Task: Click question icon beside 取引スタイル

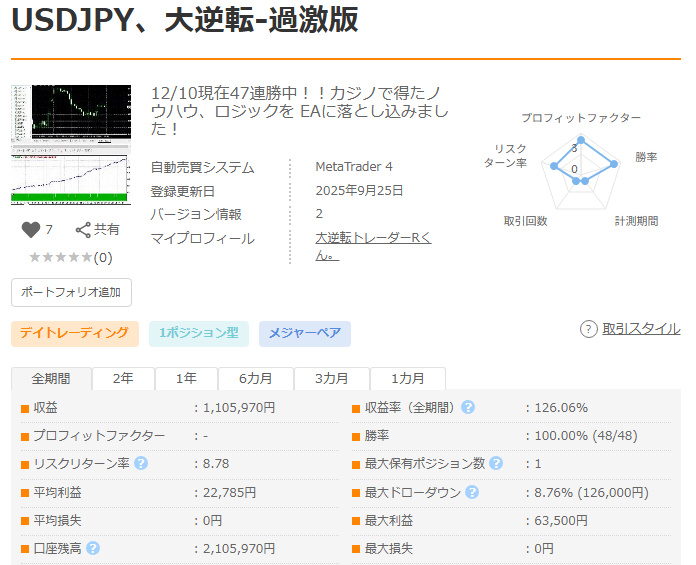Action: pyautogui.click(x=589, y=329)
